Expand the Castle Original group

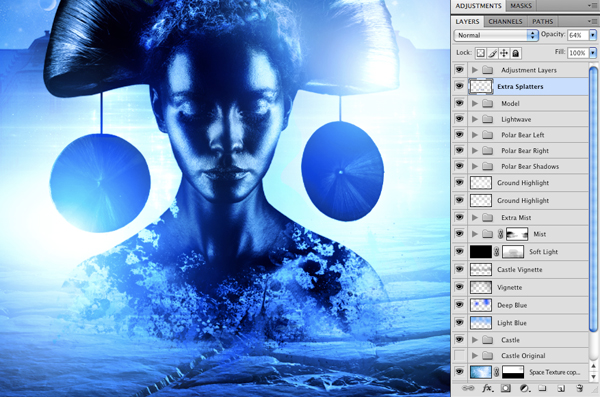point(474,356)
